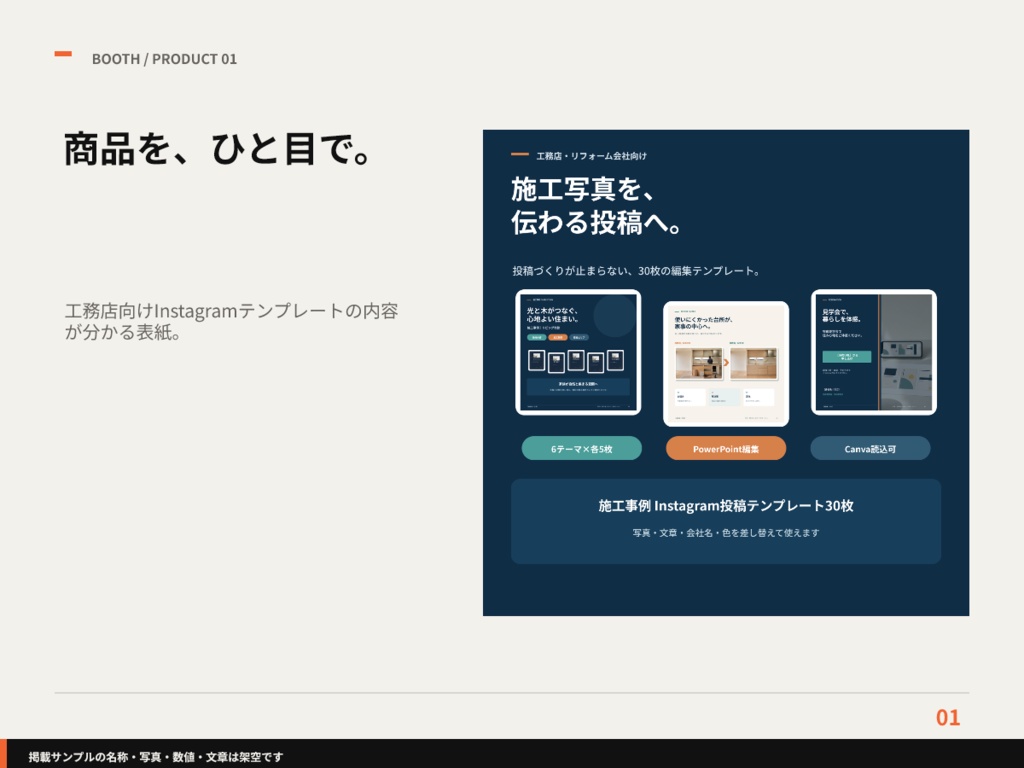Open the beige kitchen before-after template thumbnail
The image size is (1024, 768).
726,364
